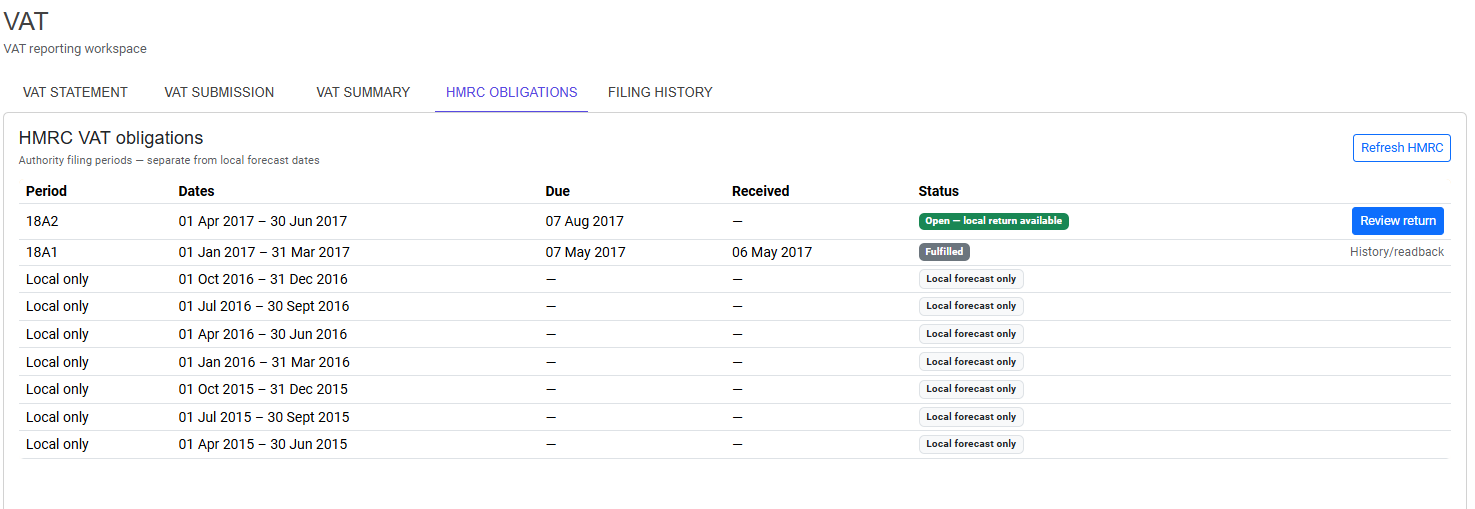Click the 18A1 period cell
The image size is (1475, 509).
[x=43, y=252]
